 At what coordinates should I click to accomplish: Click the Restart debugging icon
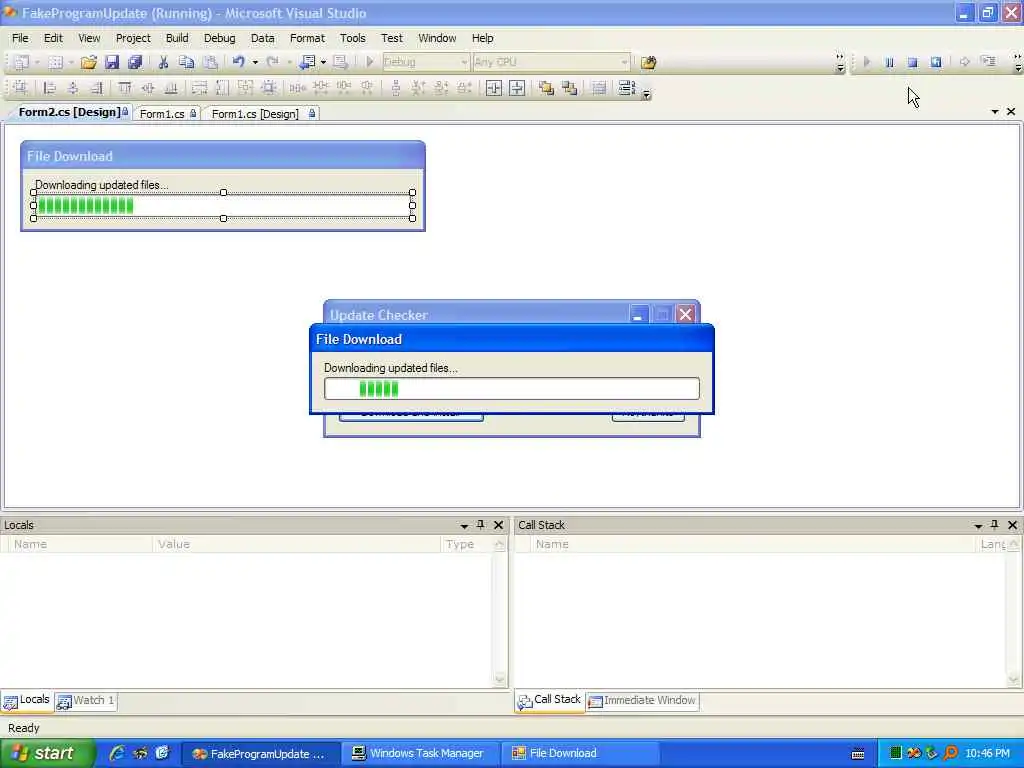click(936, 62)
